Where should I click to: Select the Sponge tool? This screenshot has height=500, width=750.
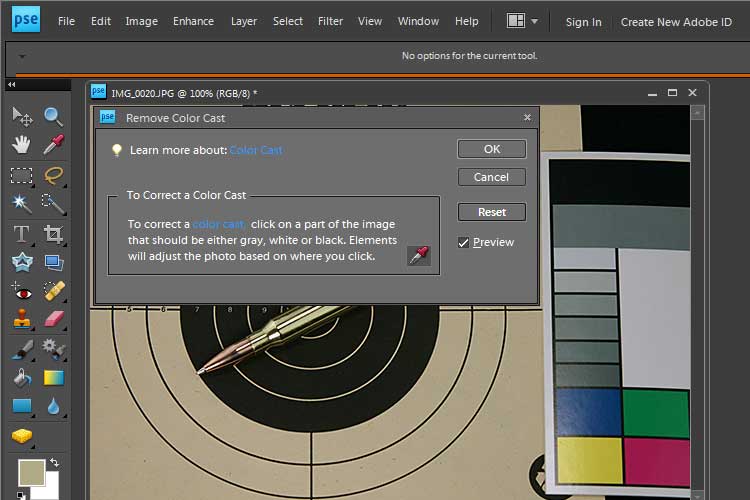point(22,436)
